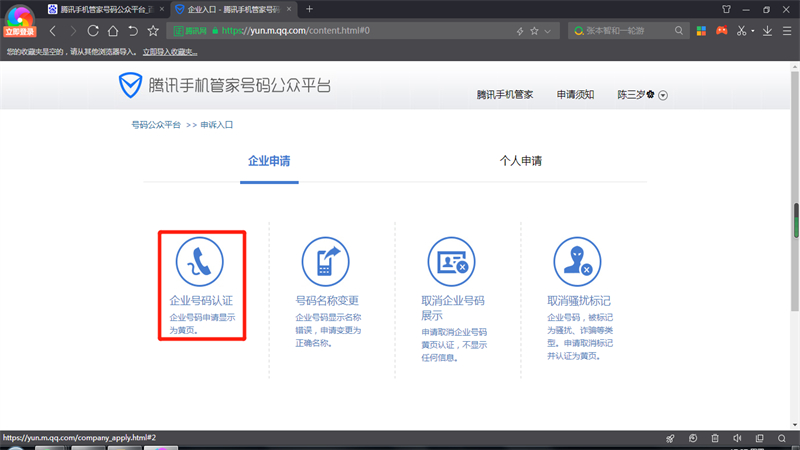Click the browser back arrow
The height and width of the screenshot is (450, 800).
[x=53, y=31]
